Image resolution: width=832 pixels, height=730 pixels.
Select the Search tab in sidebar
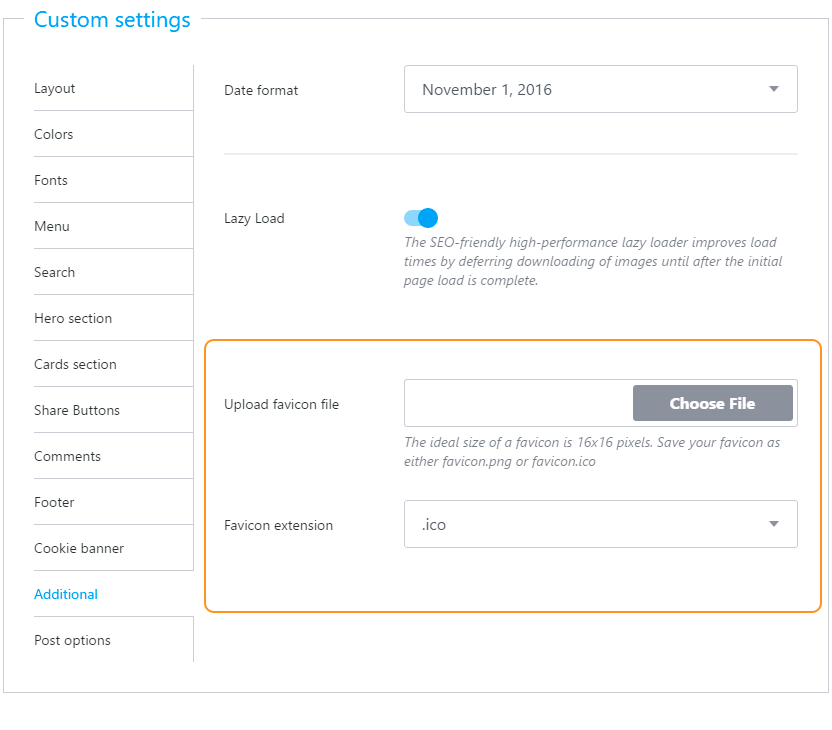[x=55, y=272]
